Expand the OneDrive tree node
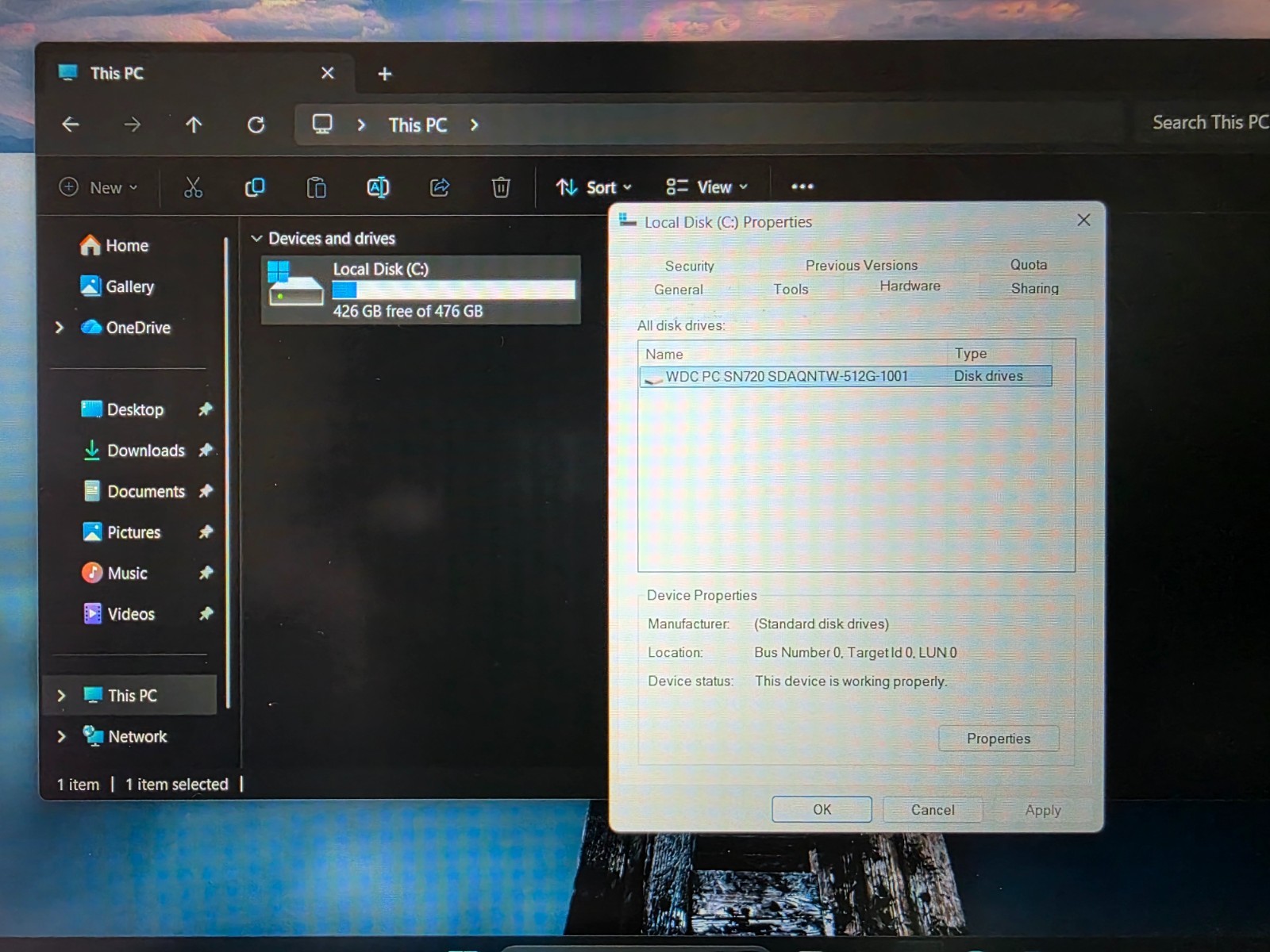This screenshot has width=1270, height=952. (60, 328)
